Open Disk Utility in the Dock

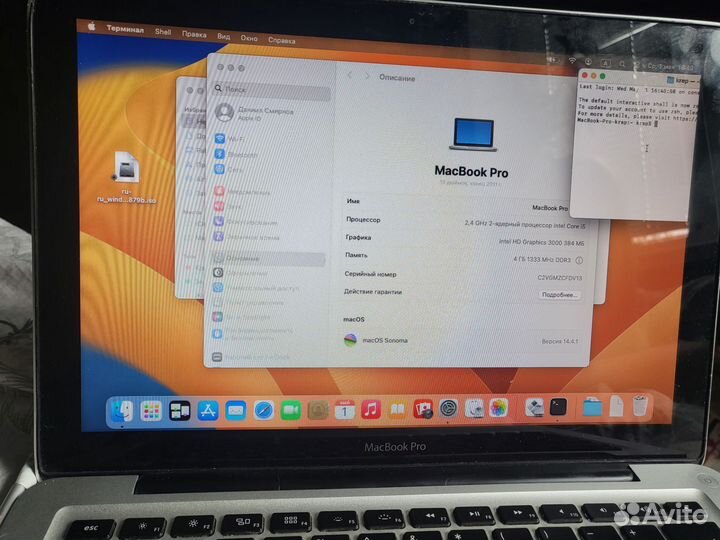pyautogui.click(x=474, y=408)
